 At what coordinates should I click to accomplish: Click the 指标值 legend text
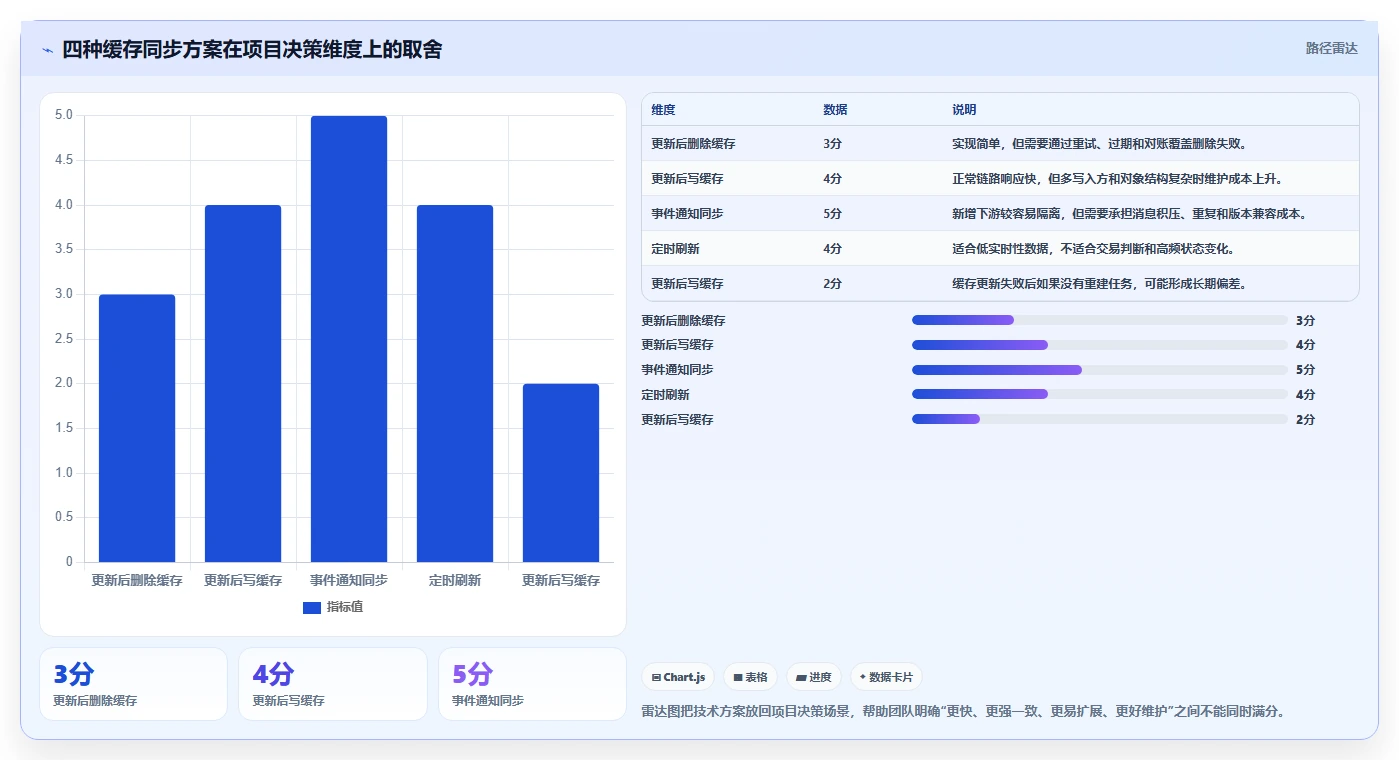click(345, 607)
